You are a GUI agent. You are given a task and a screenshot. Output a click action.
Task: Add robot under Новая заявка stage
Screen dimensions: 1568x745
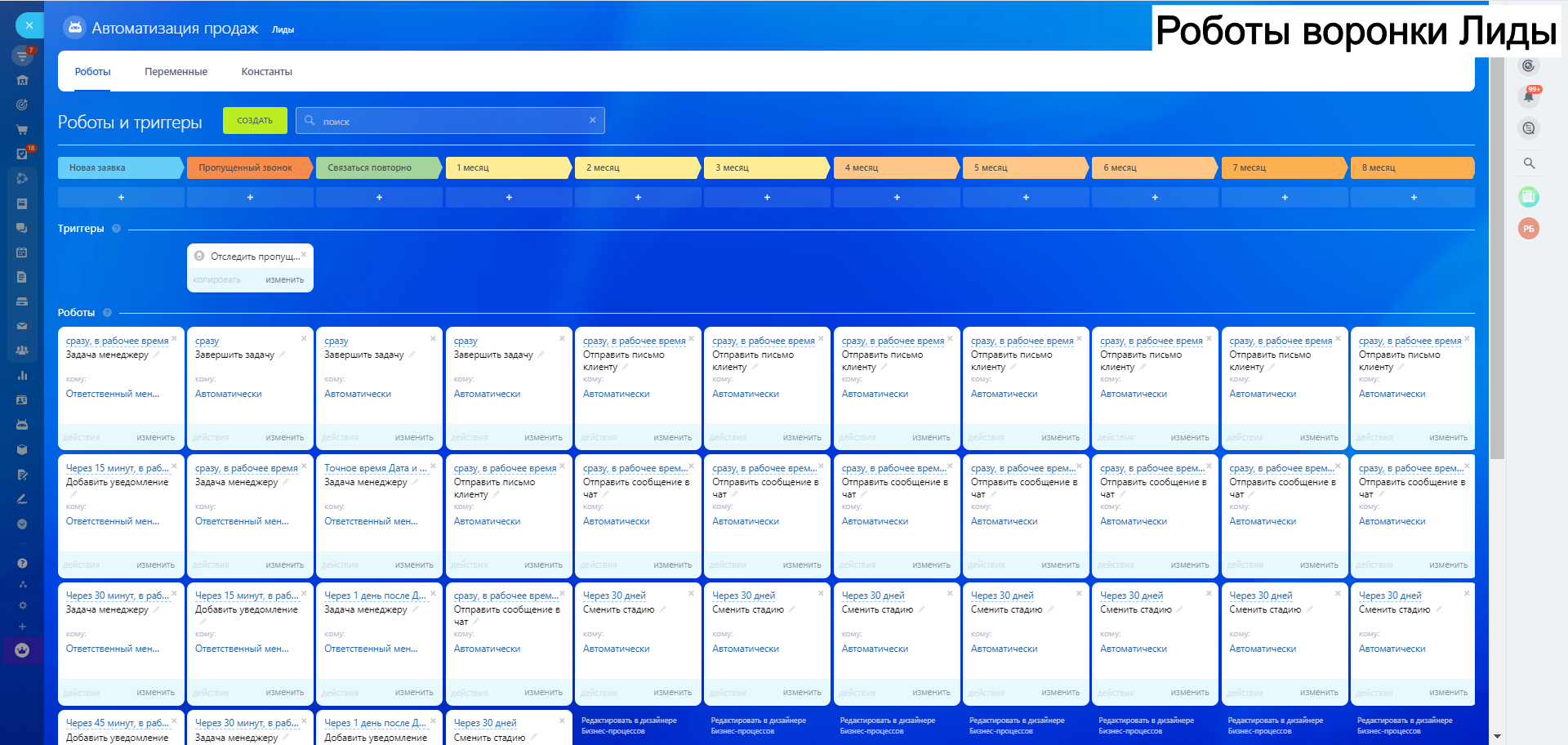tap(121, 198)
